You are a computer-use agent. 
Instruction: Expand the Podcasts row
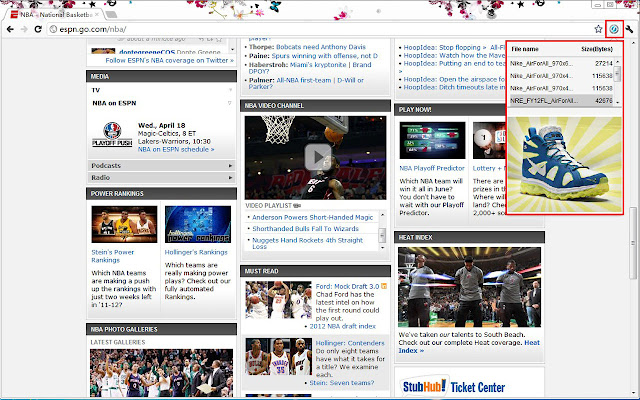[x=162, y=166]
